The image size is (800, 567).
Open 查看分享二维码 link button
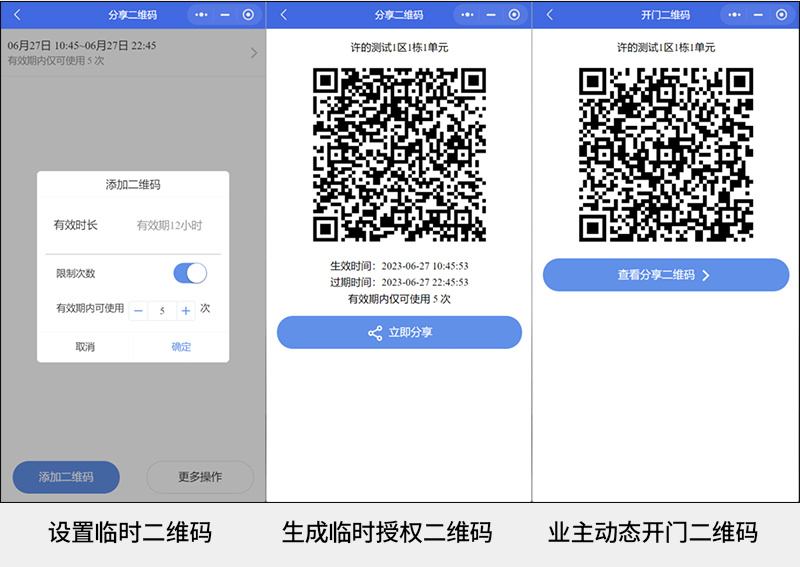pos(666,275)
